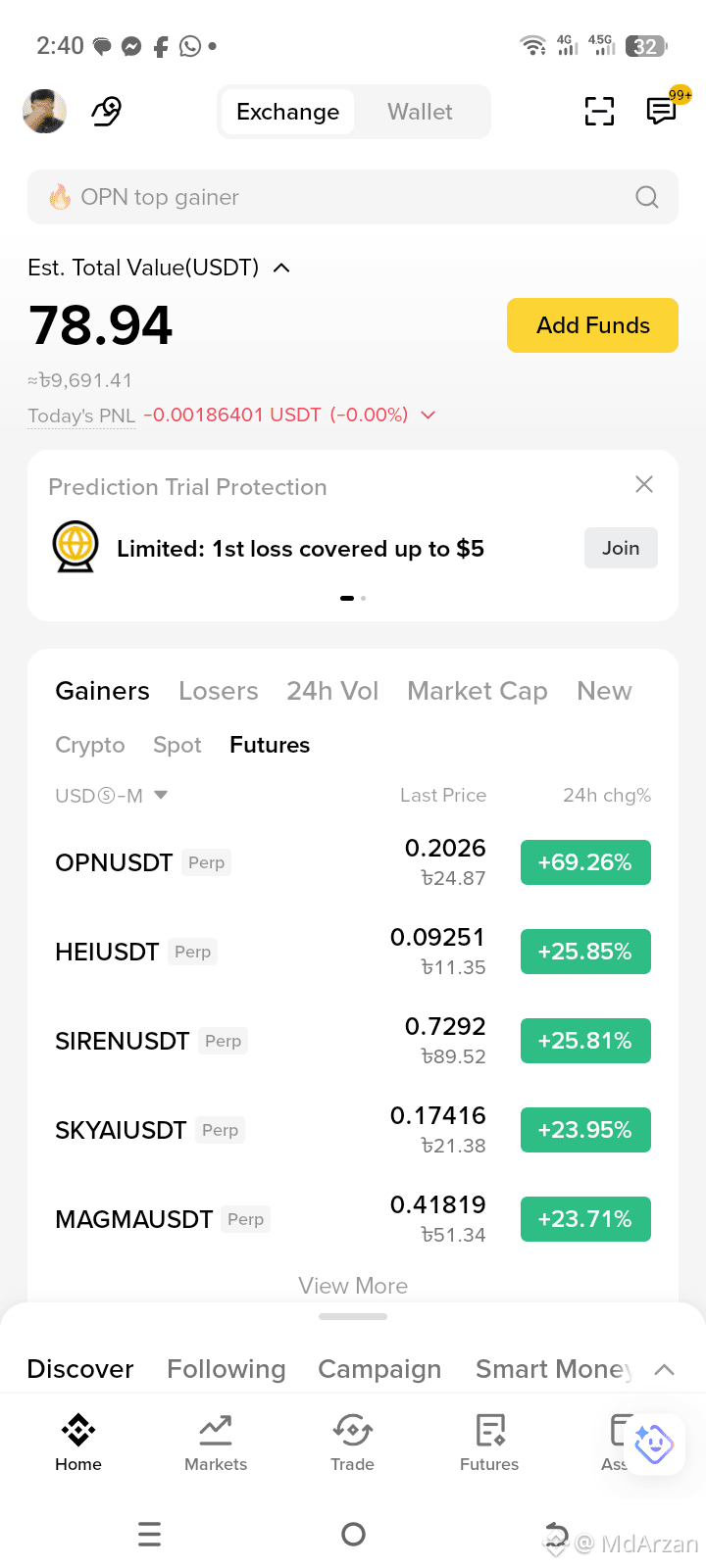706x1568 pixels.
Task: Open the USDⓈ-M dropdown
Action: point(111,795)
